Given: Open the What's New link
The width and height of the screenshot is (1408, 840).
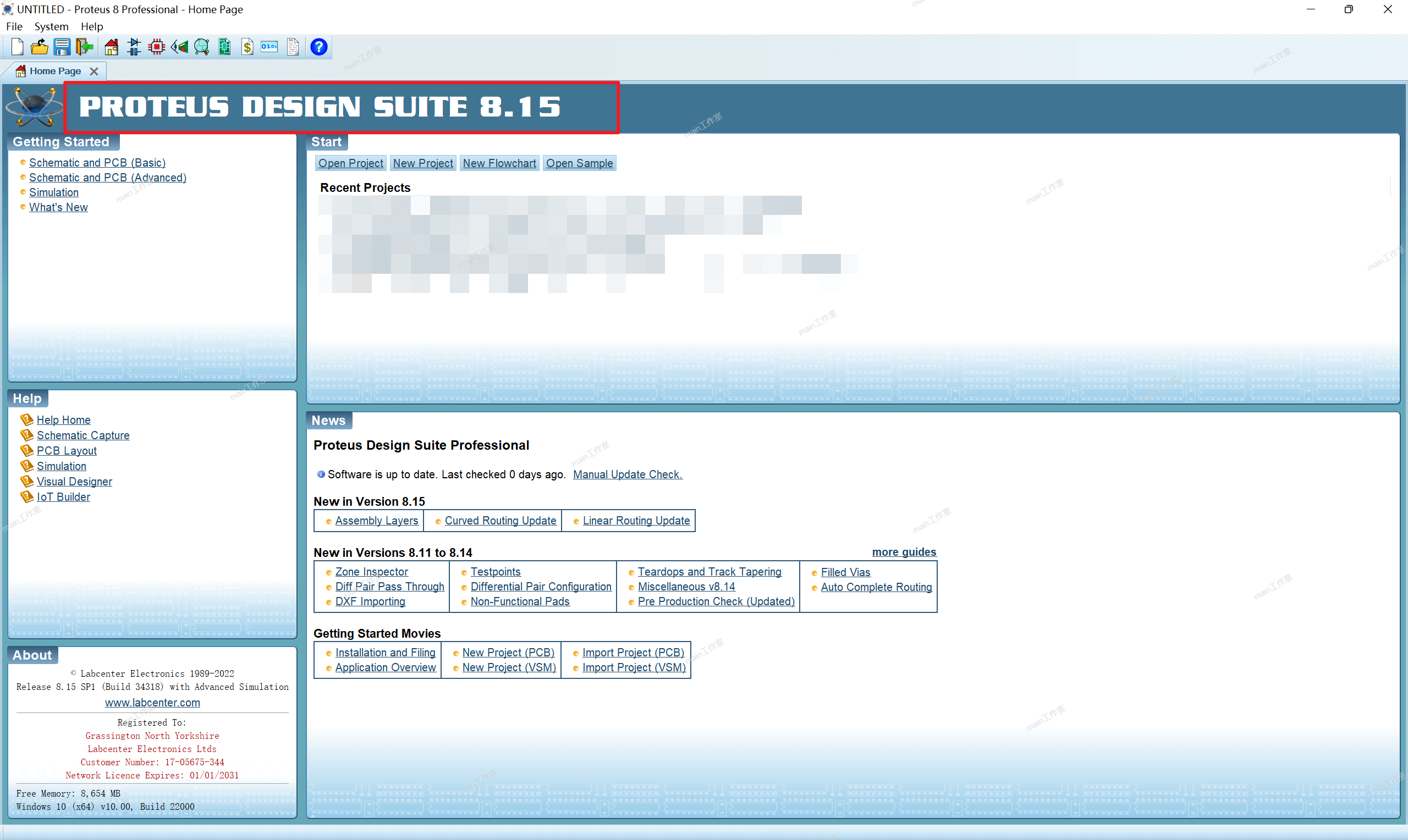Looking at the screenshot, I should (x=58, y=207).
